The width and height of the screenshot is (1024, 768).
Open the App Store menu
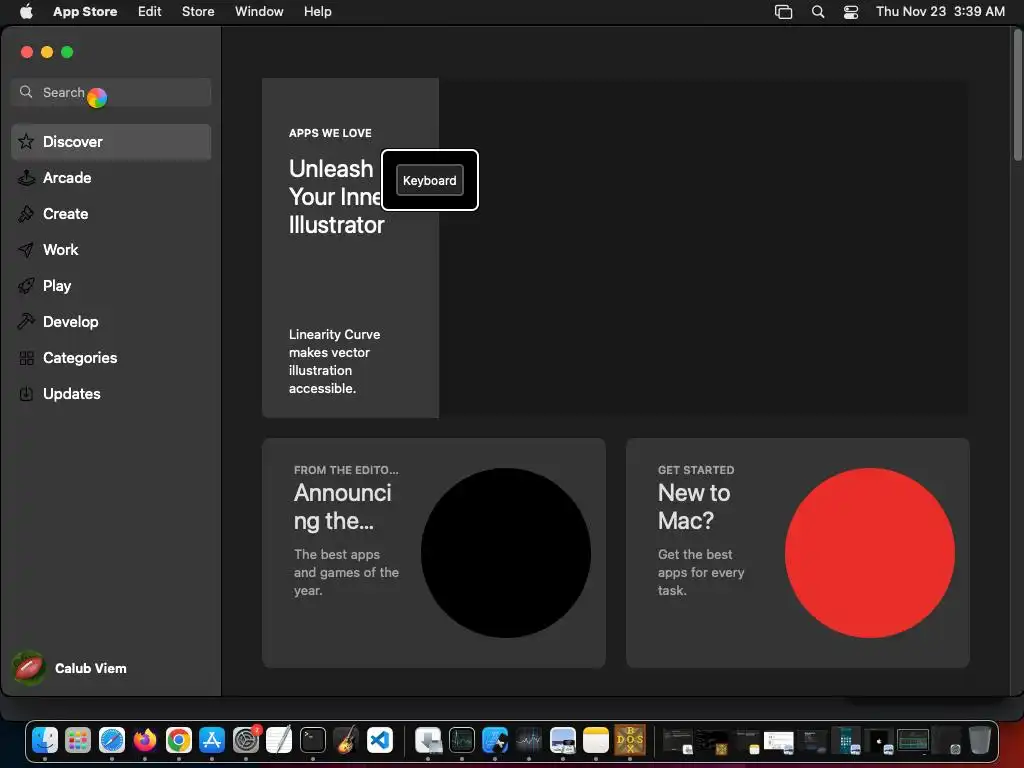(85, 12)
